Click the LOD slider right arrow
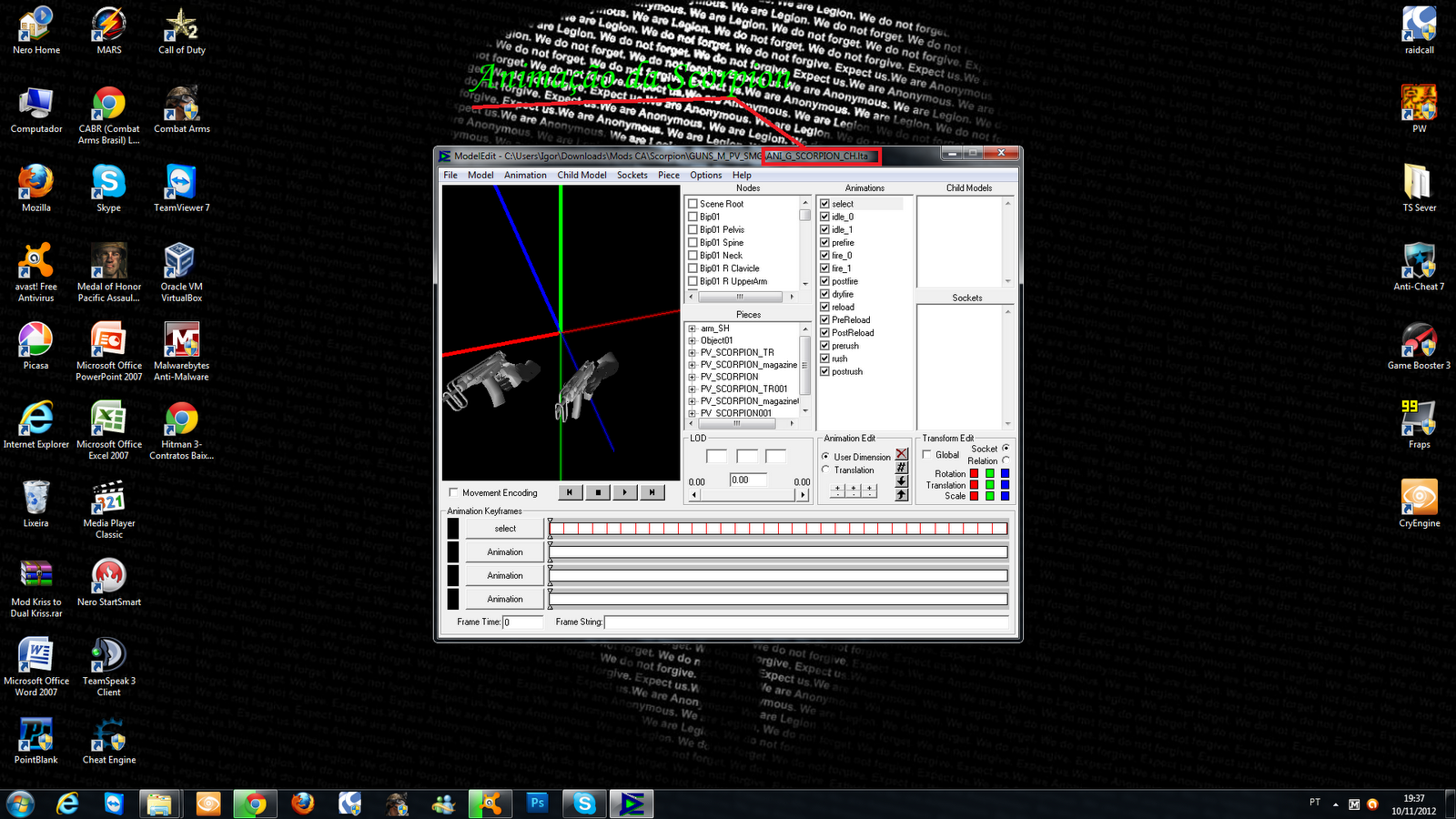1456x819 pixels. coord(803,495)
